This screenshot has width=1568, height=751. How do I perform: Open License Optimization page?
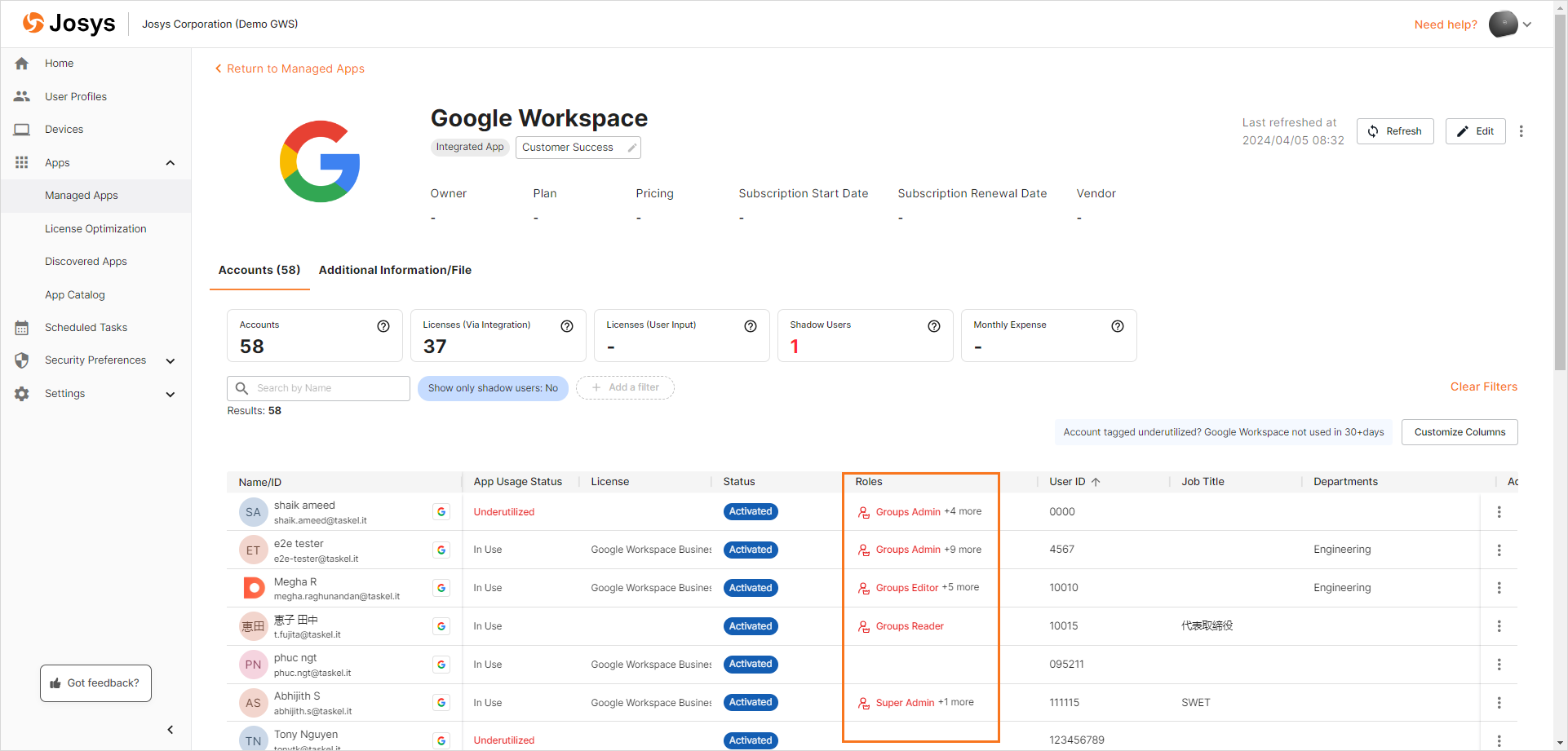(x=95, y=229)
